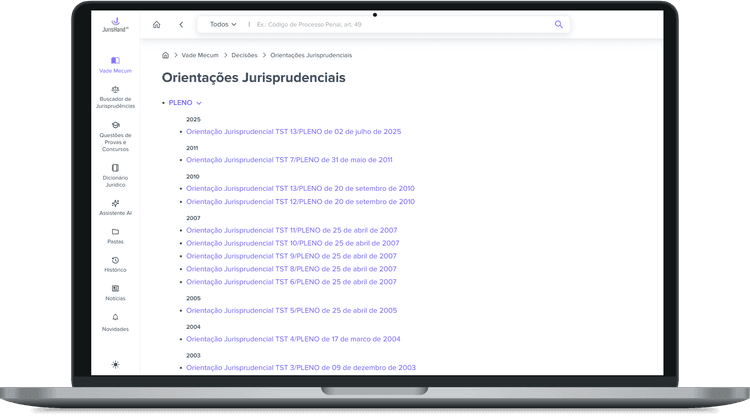Toggle light/dark theme sun icon
The width and height of the screenshot is (750, 416).
pyautogui.click(x=115, y=364)
